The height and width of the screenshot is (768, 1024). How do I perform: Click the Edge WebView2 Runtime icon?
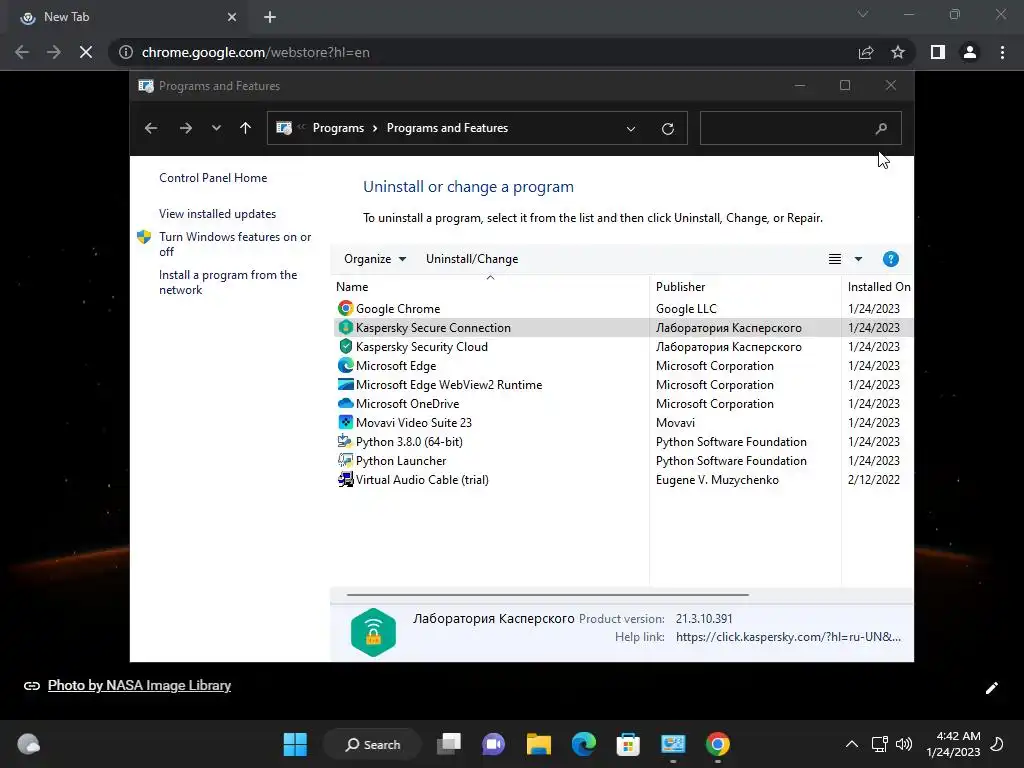pos(345,384)
